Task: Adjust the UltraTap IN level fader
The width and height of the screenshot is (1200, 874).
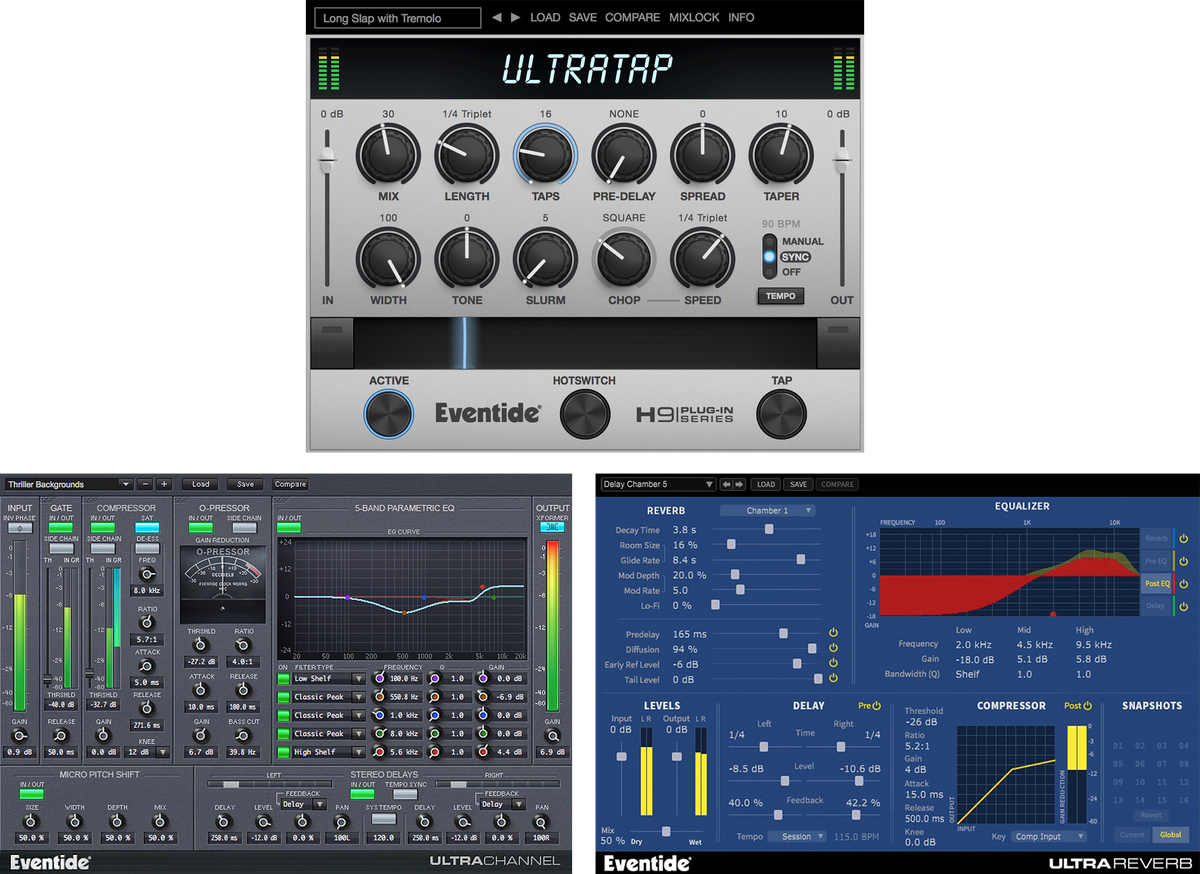Action: (326, 159)
